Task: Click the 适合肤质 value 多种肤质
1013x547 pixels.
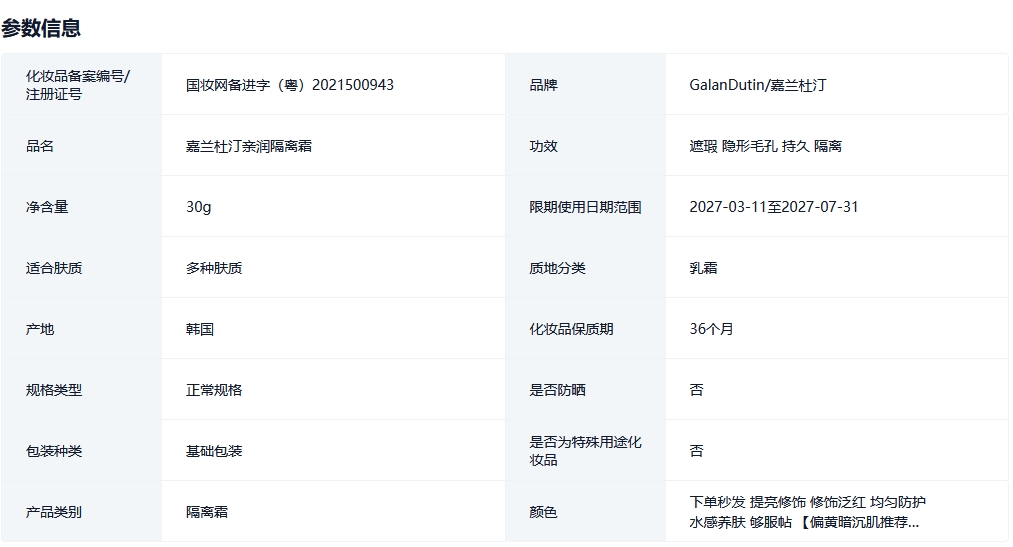Action: click(214, 268)
